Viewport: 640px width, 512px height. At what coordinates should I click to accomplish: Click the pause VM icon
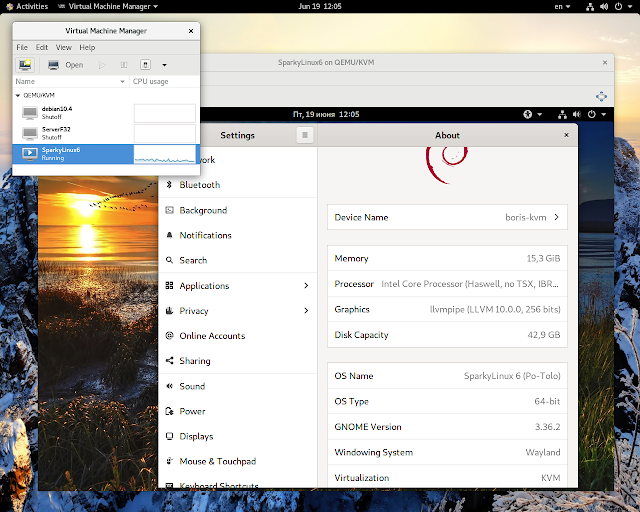[x=124, y=65]
